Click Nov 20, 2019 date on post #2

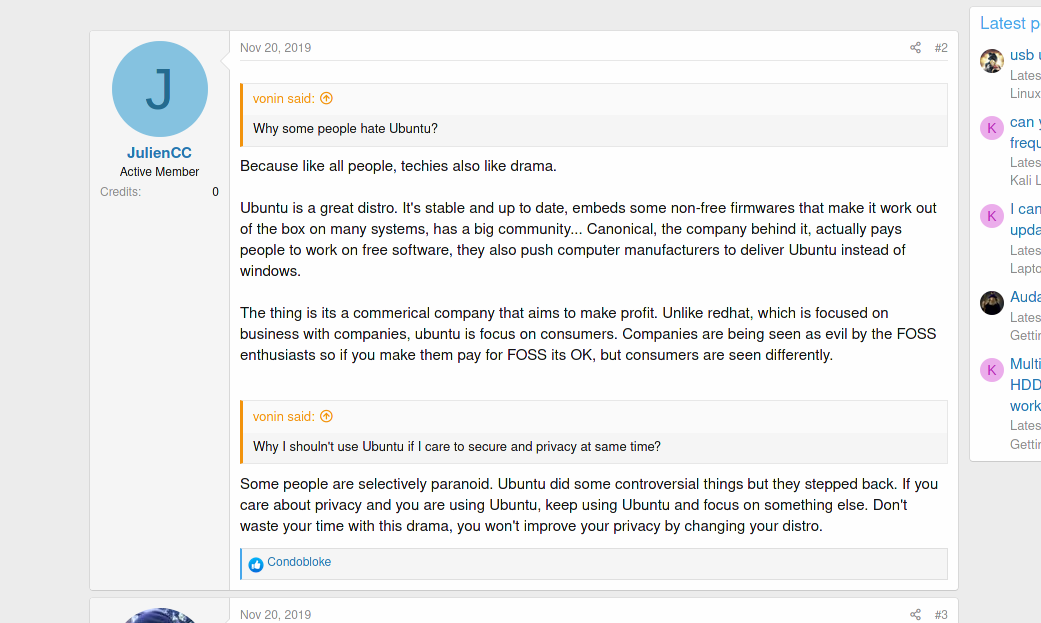tap(276, 48)
